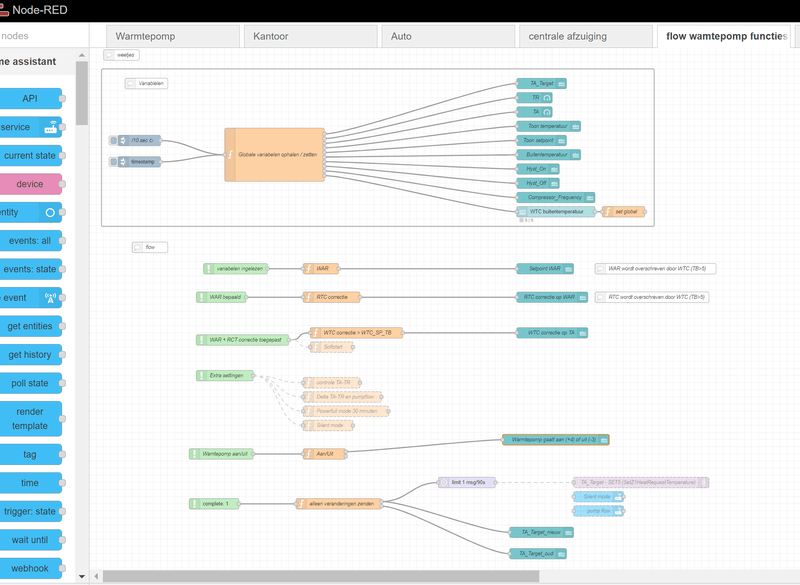Click the clock icon on 'limit 1 msg/90s' node

(x=443, y=482)
